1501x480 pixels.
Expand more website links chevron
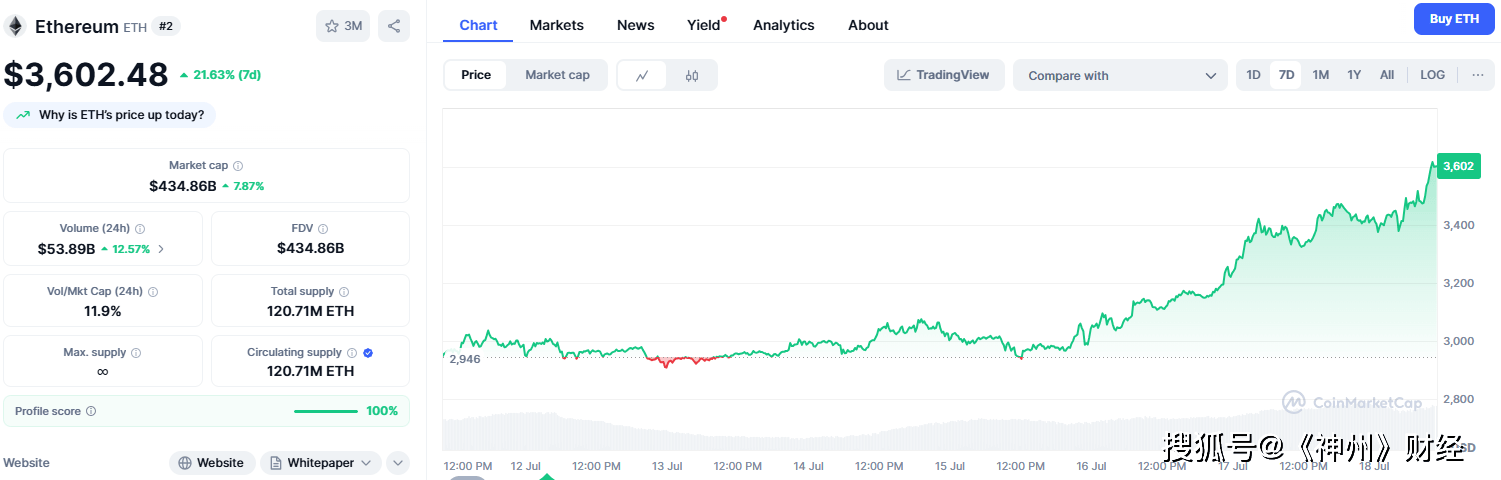pyautogui.click(x=397, y=463)
